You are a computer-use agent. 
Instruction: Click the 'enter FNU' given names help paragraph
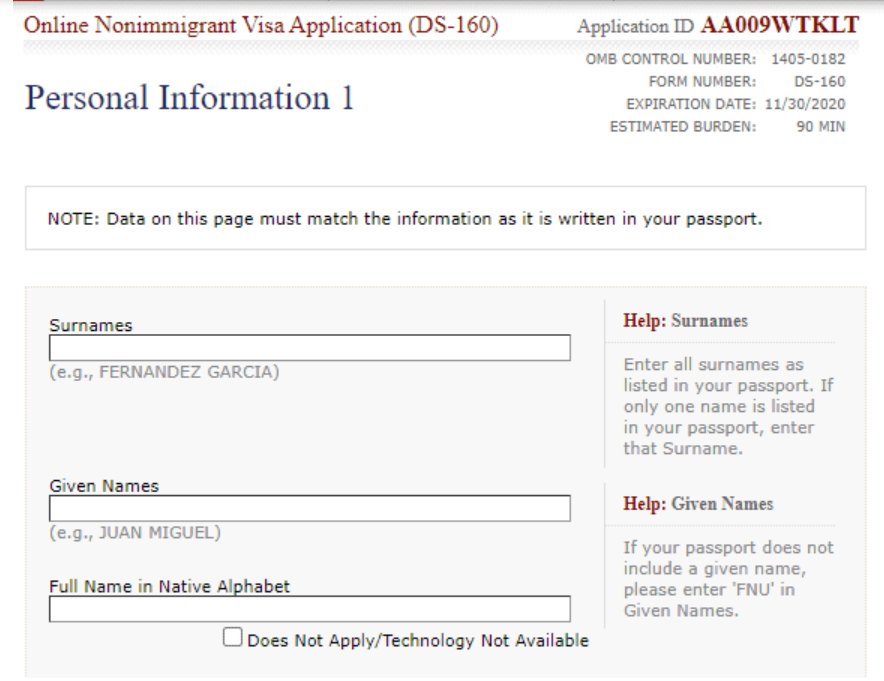point(728,579)
